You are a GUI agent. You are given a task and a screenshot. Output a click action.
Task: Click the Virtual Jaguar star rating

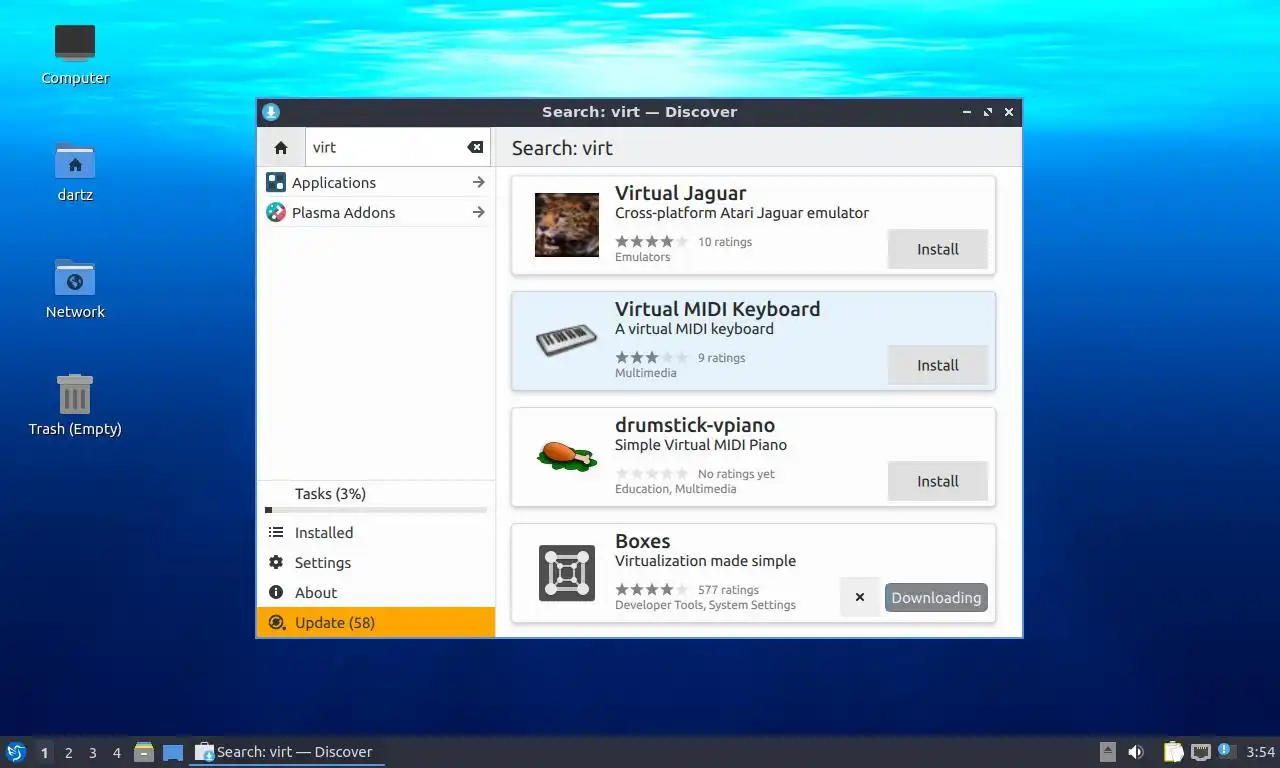click(x=651, y=241)
